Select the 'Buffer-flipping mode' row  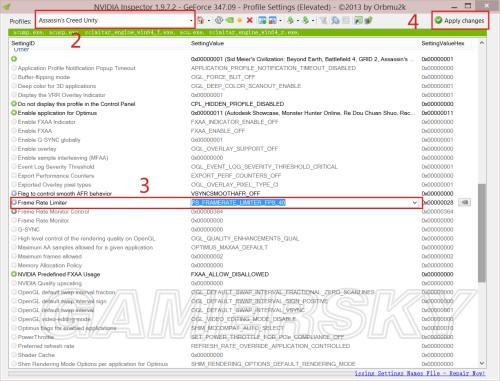243,77
